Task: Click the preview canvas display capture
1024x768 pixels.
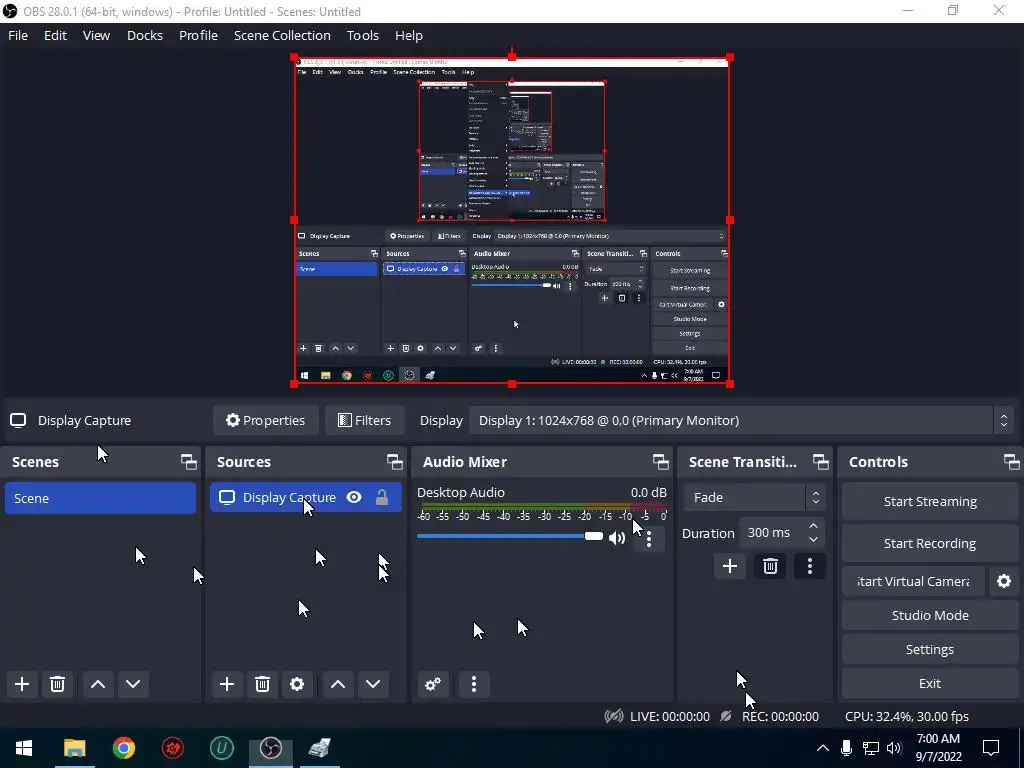Action: 512,221
